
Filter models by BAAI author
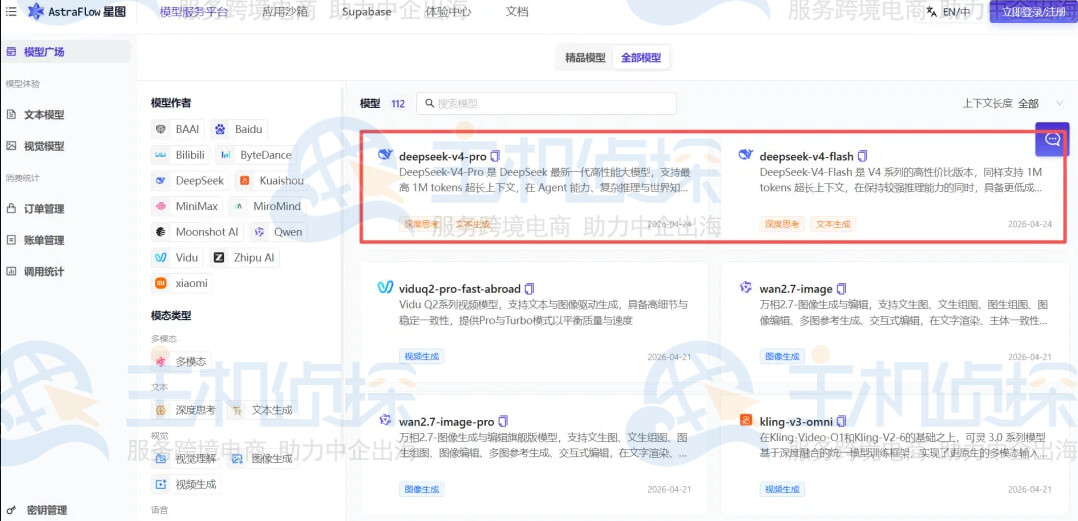point(177,129)
